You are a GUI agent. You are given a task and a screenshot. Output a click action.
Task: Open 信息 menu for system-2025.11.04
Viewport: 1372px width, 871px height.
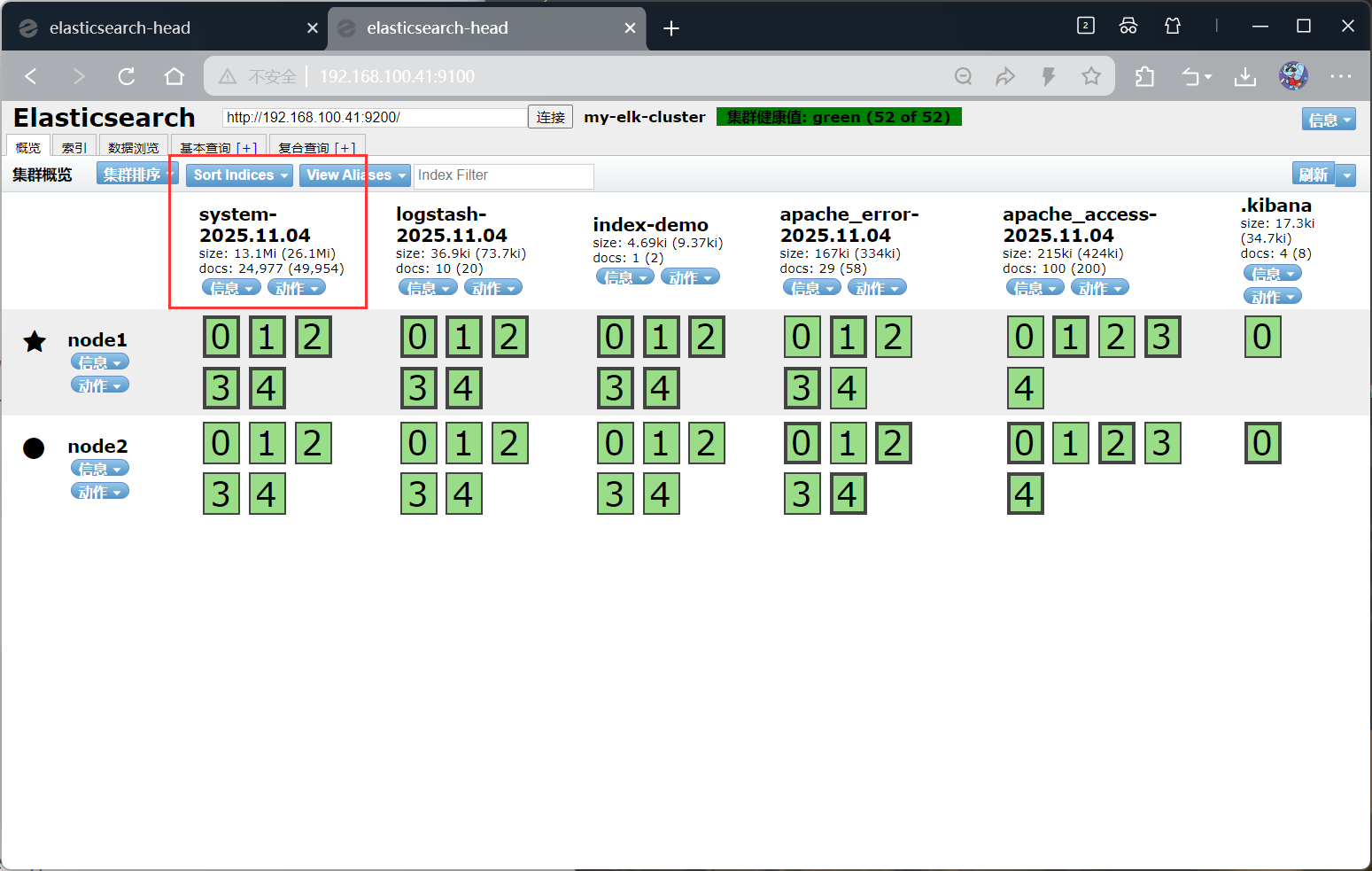click(x=231, y=288)
